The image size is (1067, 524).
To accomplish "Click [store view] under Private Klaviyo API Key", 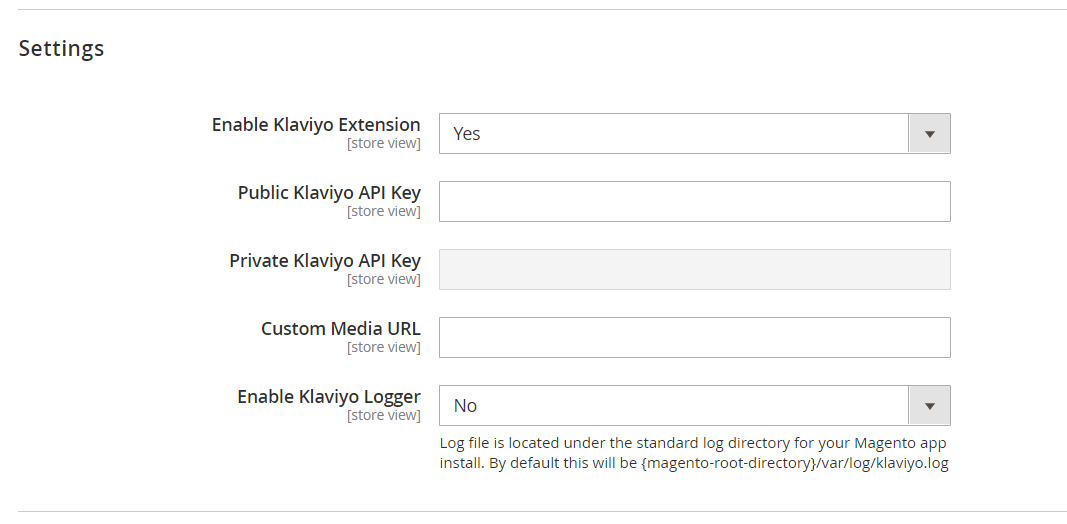I will point(384,280).
